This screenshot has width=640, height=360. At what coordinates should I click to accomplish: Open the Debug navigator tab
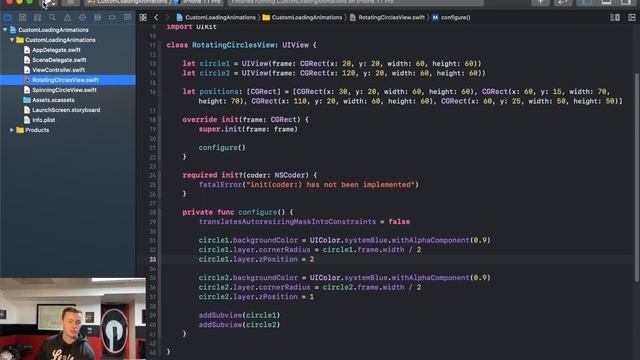point(98,18)
